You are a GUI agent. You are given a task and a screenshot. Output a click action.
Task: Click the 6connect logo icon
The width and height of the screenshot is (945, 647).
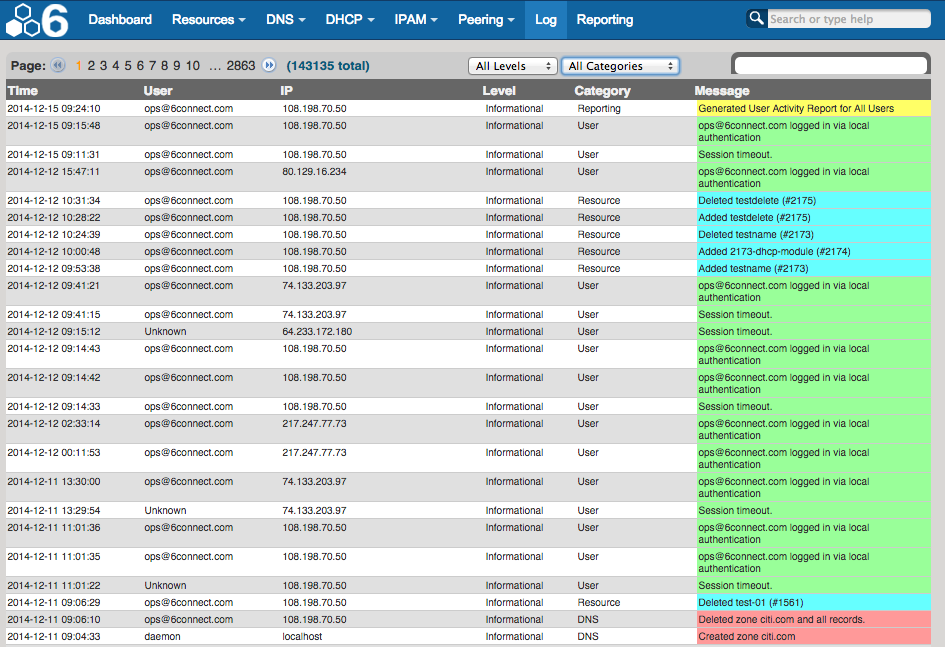pos(38,20)
